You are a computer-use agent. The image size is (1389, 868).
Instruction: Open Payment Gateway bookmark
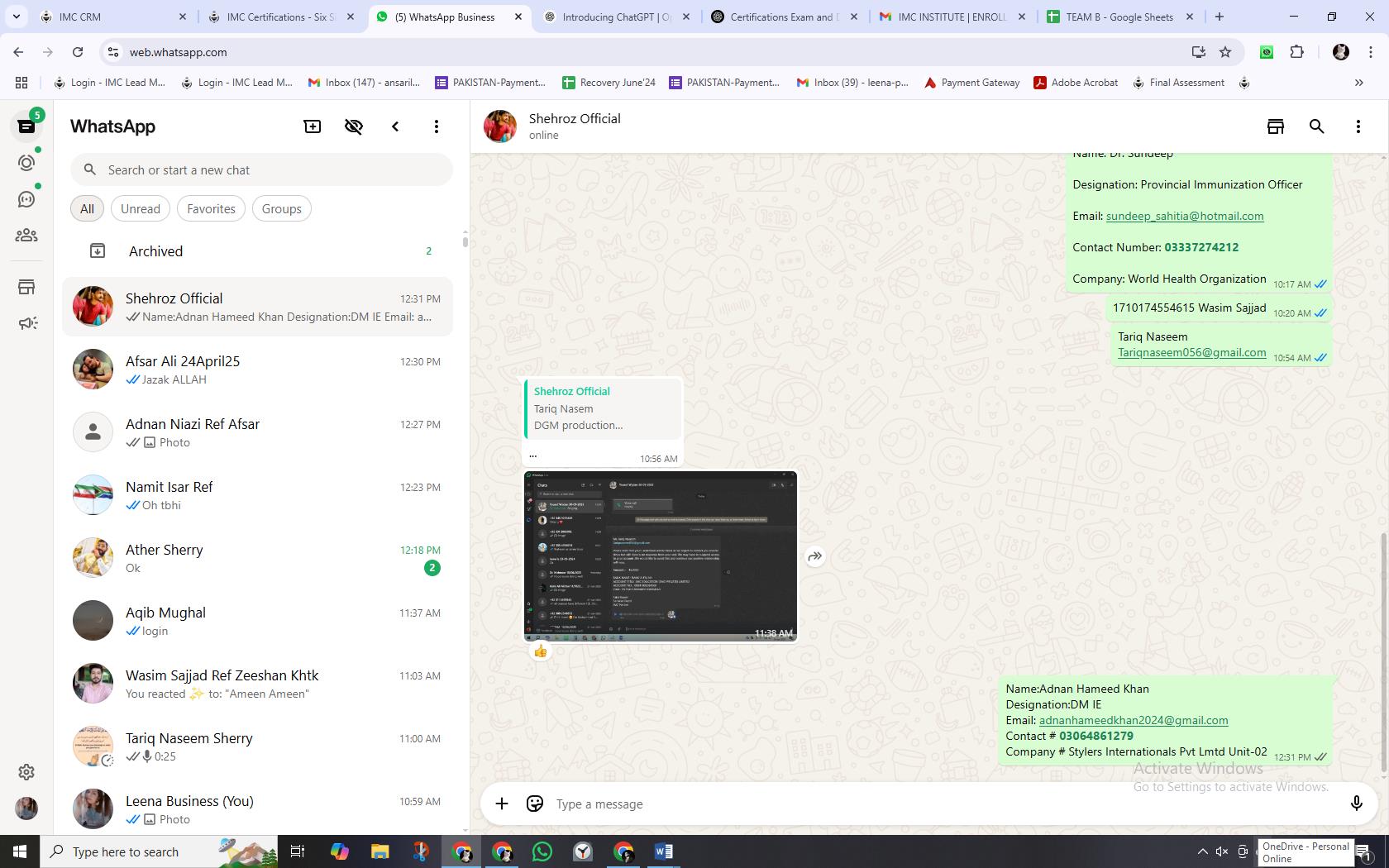tap(971, 83)
